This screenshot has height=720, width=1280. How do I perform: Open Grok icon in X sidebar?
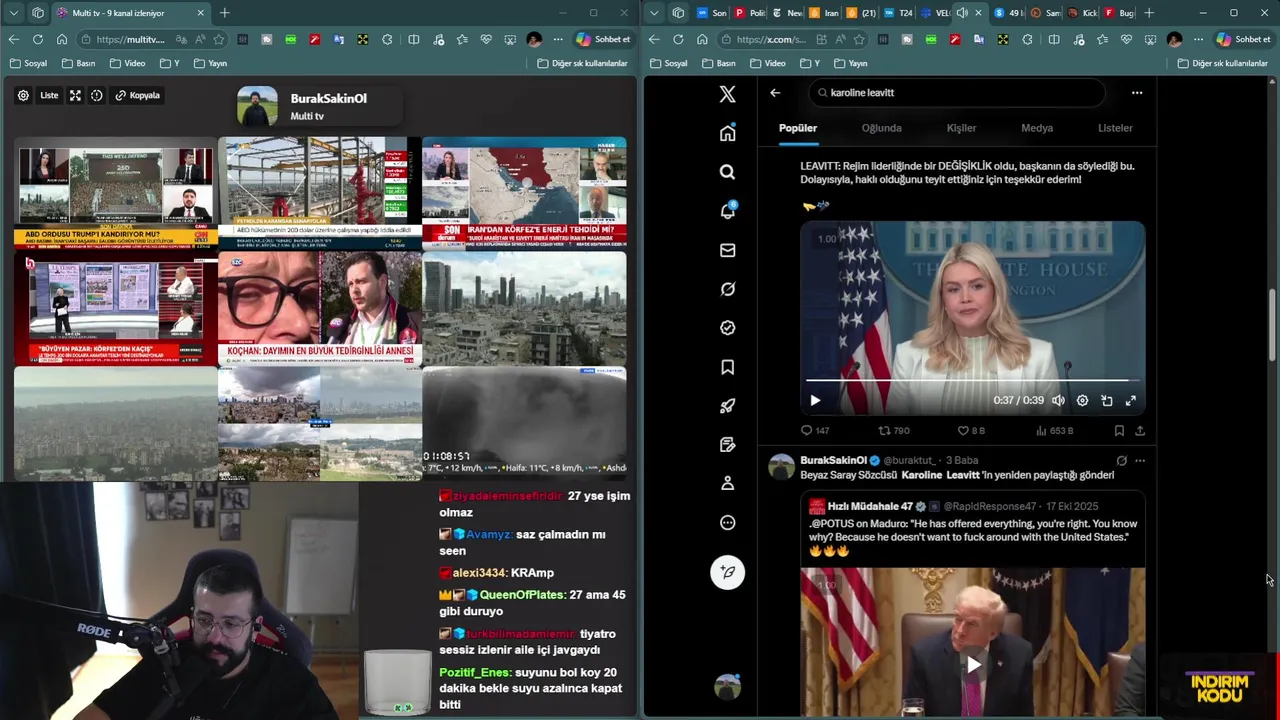pos(727,289)
